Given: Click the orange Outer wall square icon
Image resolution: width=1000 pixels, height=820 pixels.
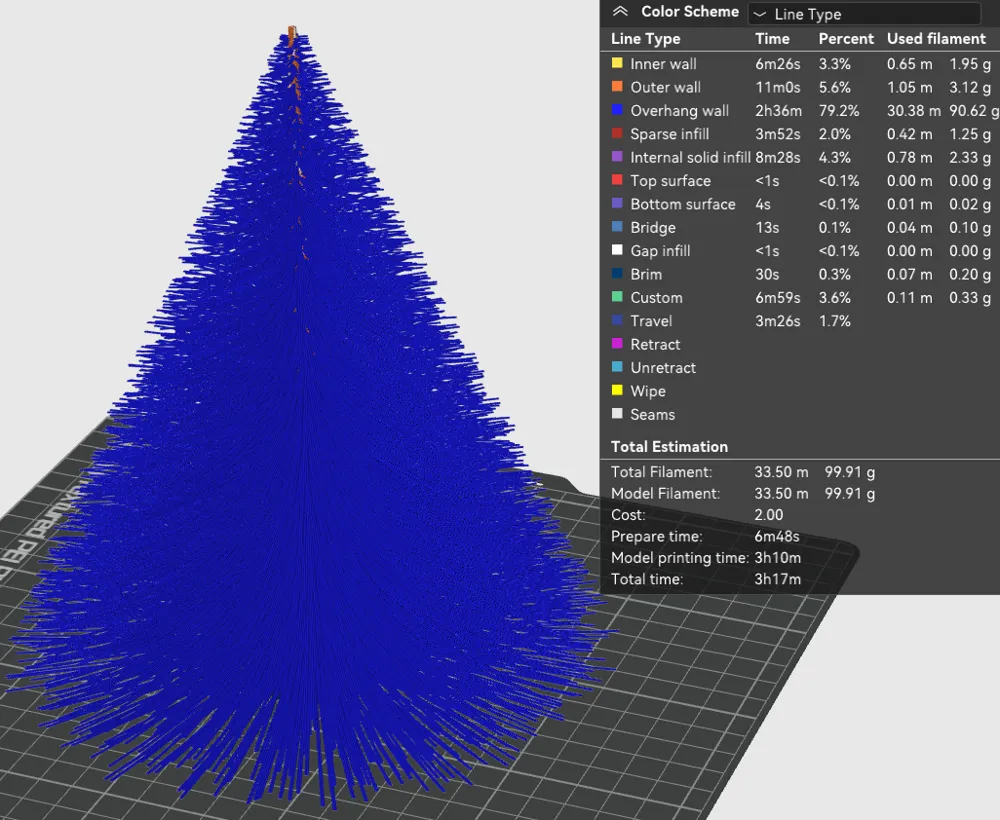Looking at the screenshot, I should 617,87.
